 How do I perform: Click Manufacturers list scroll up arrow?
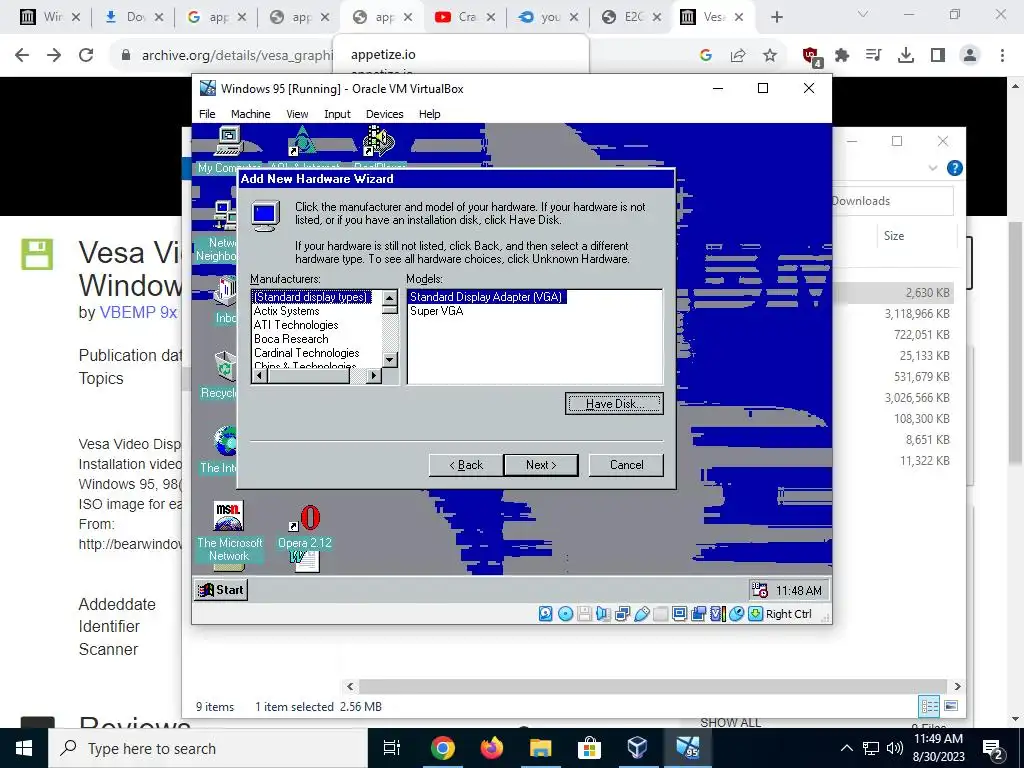pos(390,298)
